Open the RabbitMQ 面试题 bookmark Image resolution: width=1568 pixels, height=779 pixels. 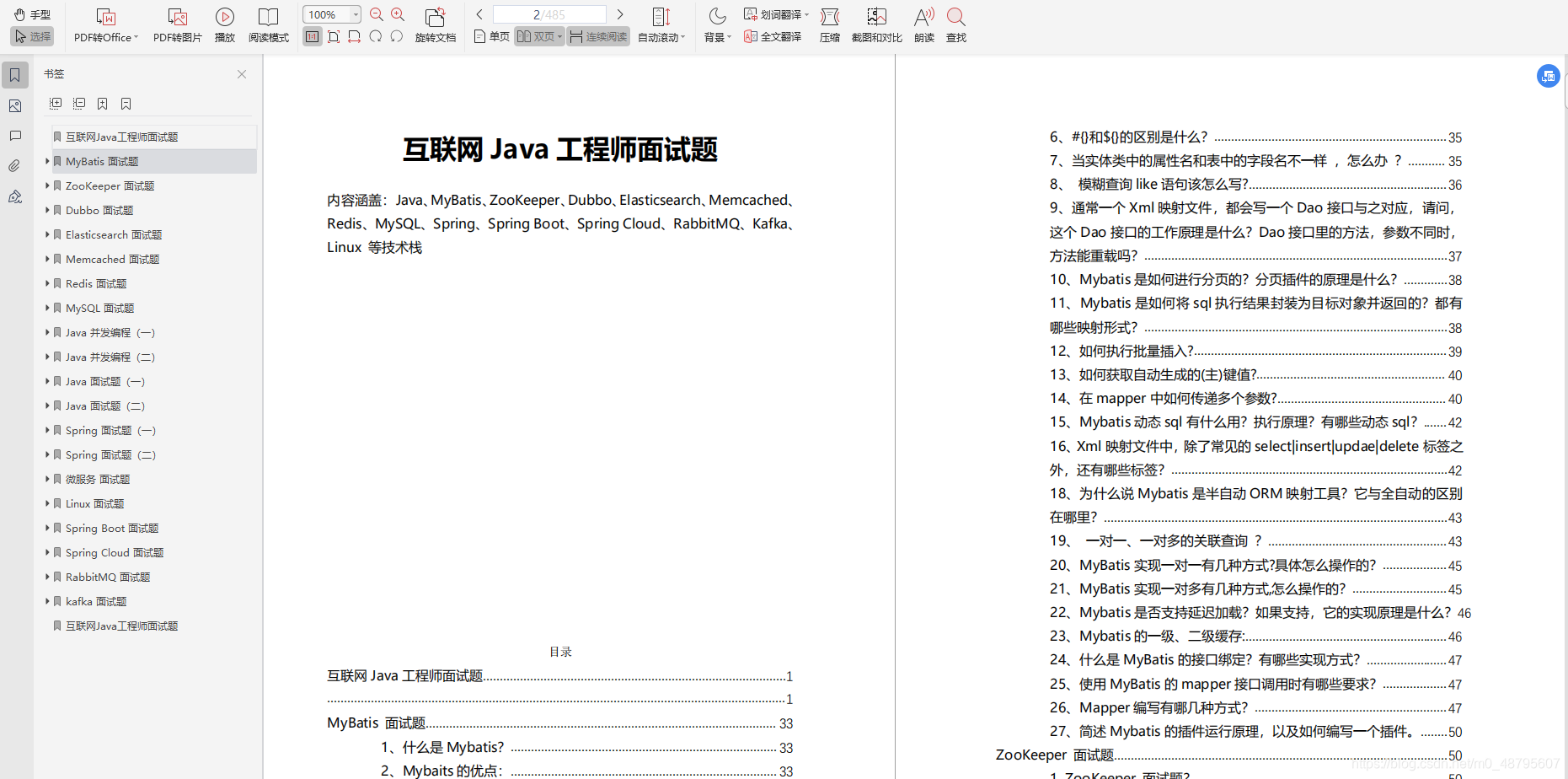click(x=108, y=577)
